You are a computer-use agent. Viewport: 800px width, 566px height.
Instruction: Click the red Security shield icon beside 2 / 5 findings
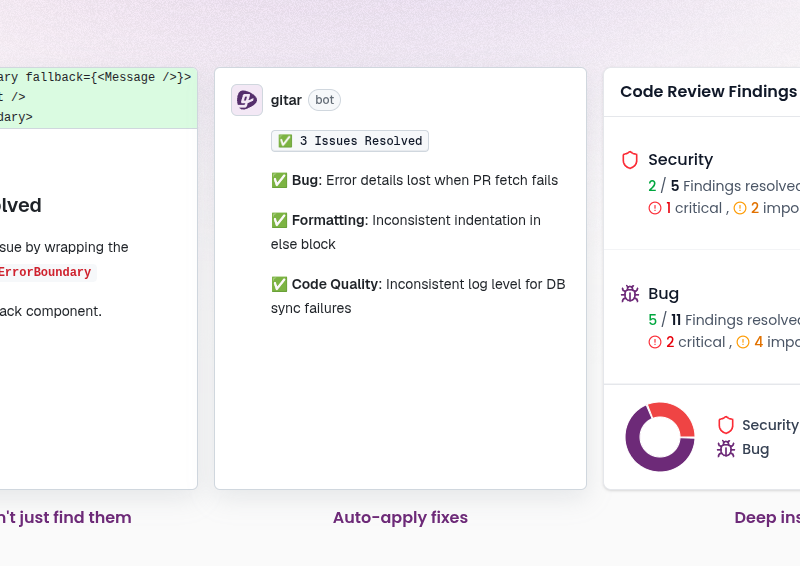[630, 160]
